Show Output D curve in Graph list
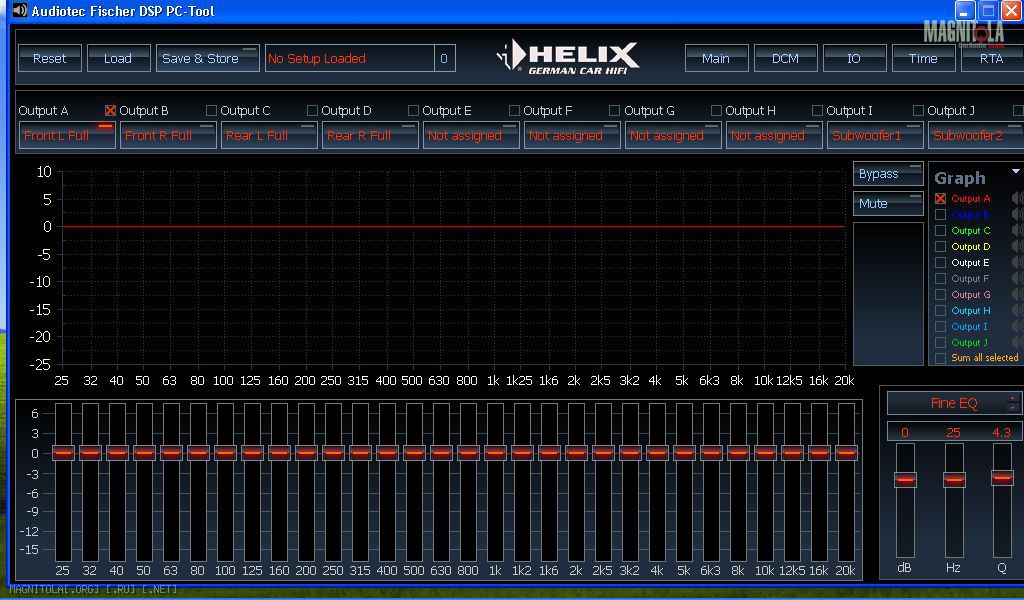The height and width of the screenshot is (600, 1024). coord(940,247)
